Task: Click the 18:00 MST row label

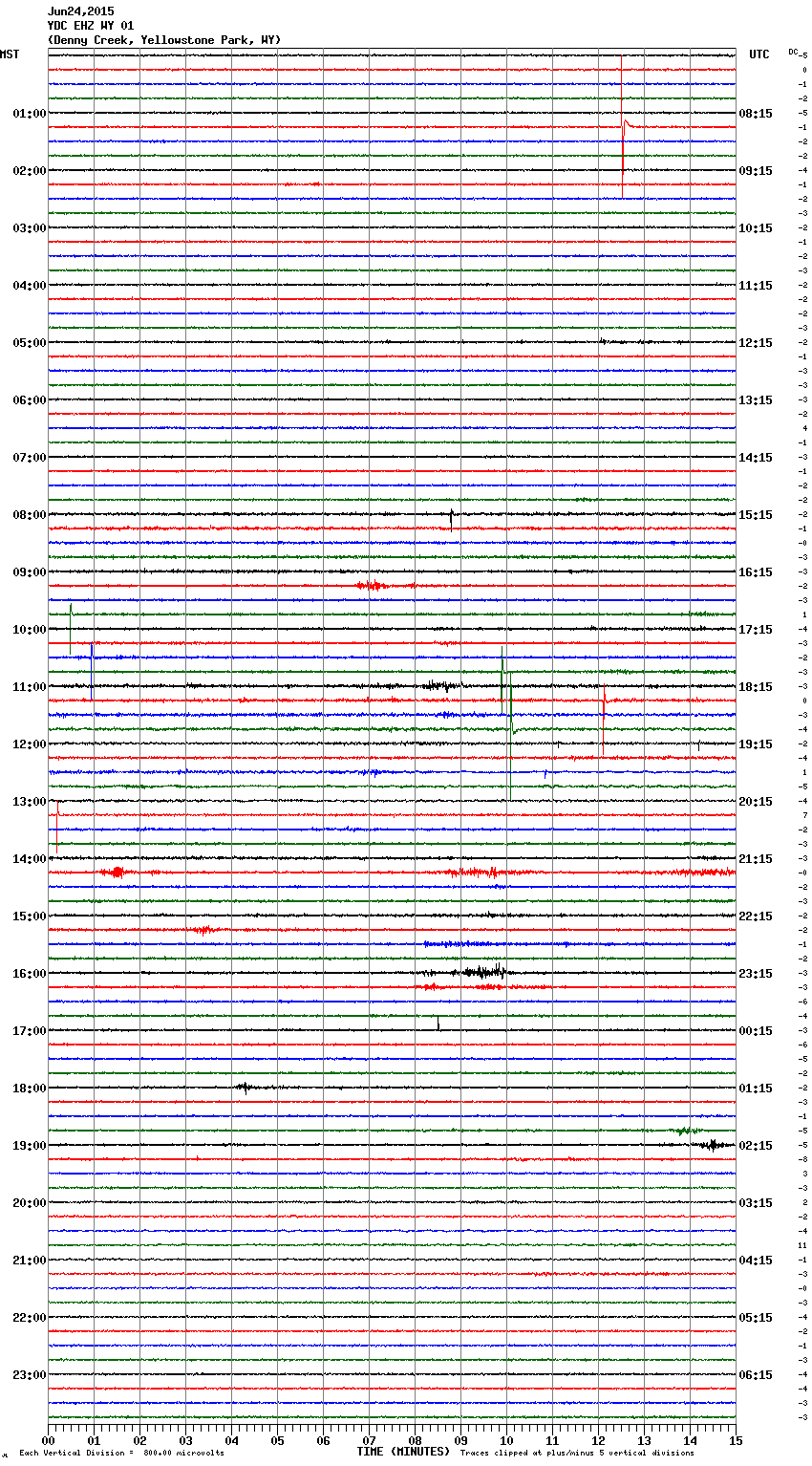Action: click(29, 1088)
